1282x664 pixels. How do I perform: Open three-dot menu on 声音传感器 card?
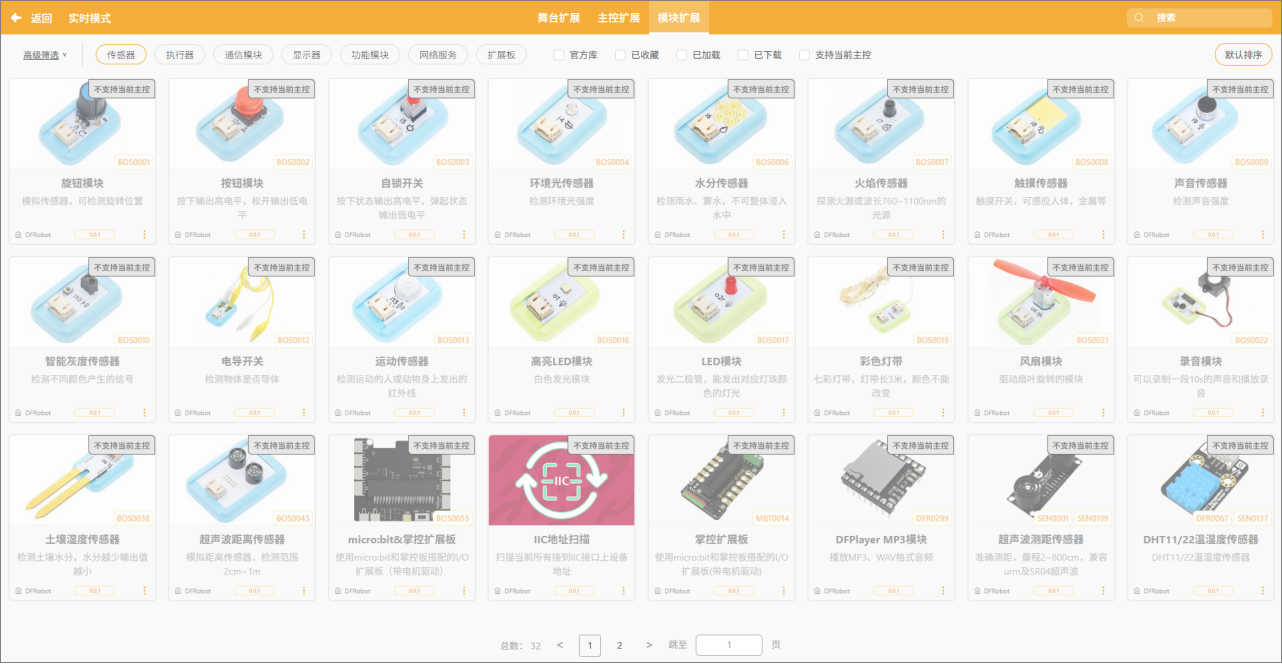tap(1263, 235)
